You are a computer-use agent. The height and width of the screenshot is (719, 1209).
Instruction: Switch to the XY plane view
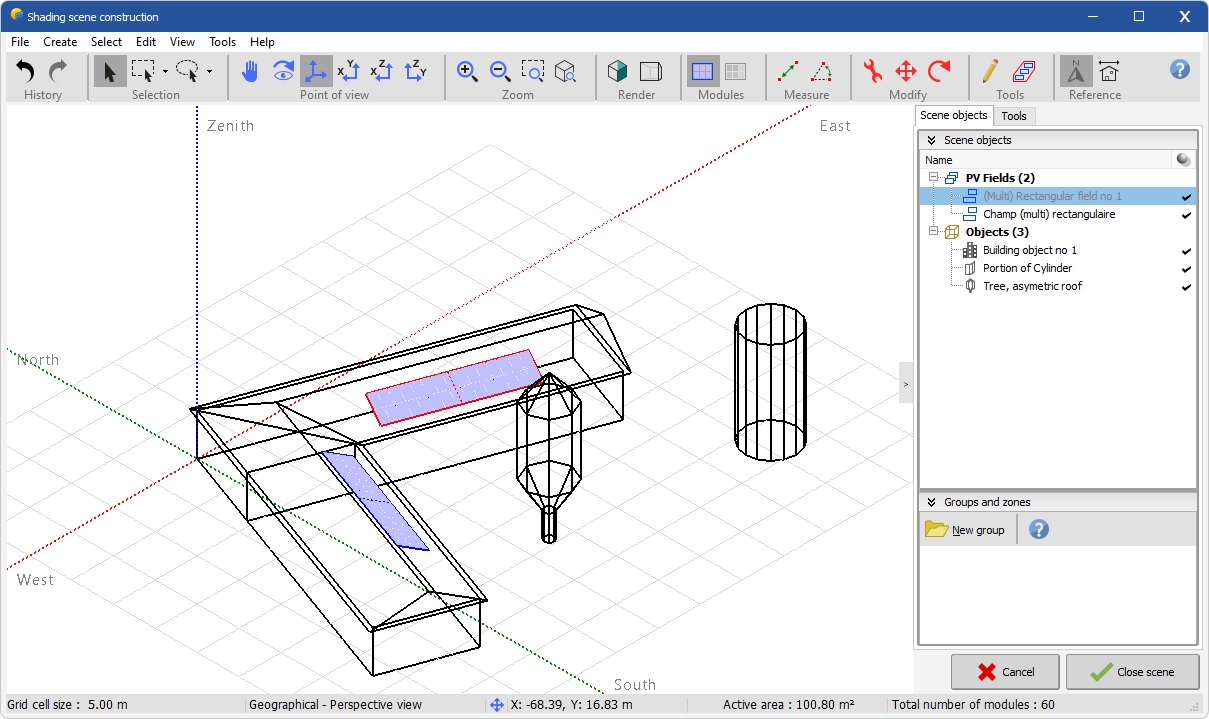point(349,71)
